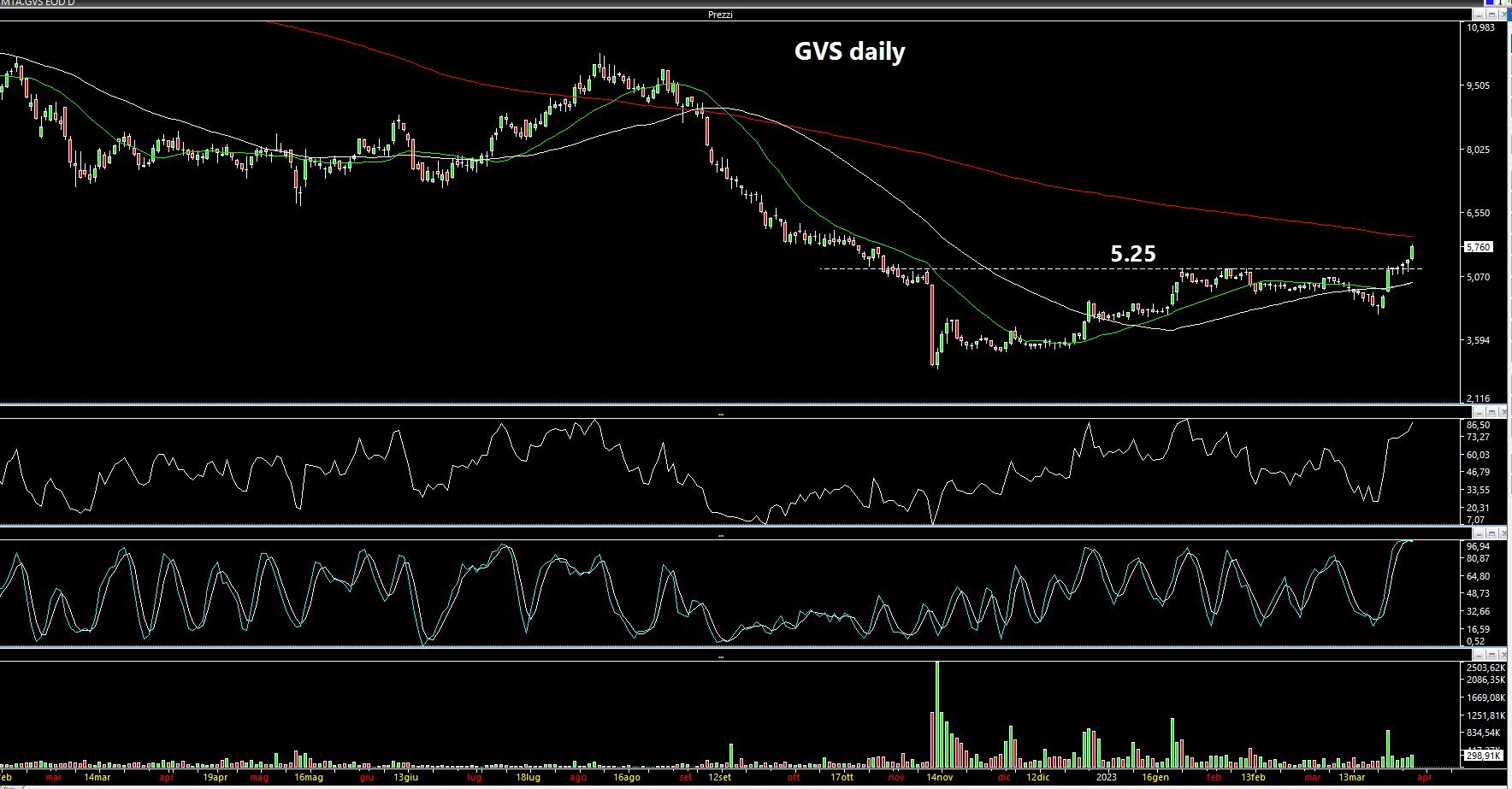Click the Prezzi pane title

tap(720, 15)
